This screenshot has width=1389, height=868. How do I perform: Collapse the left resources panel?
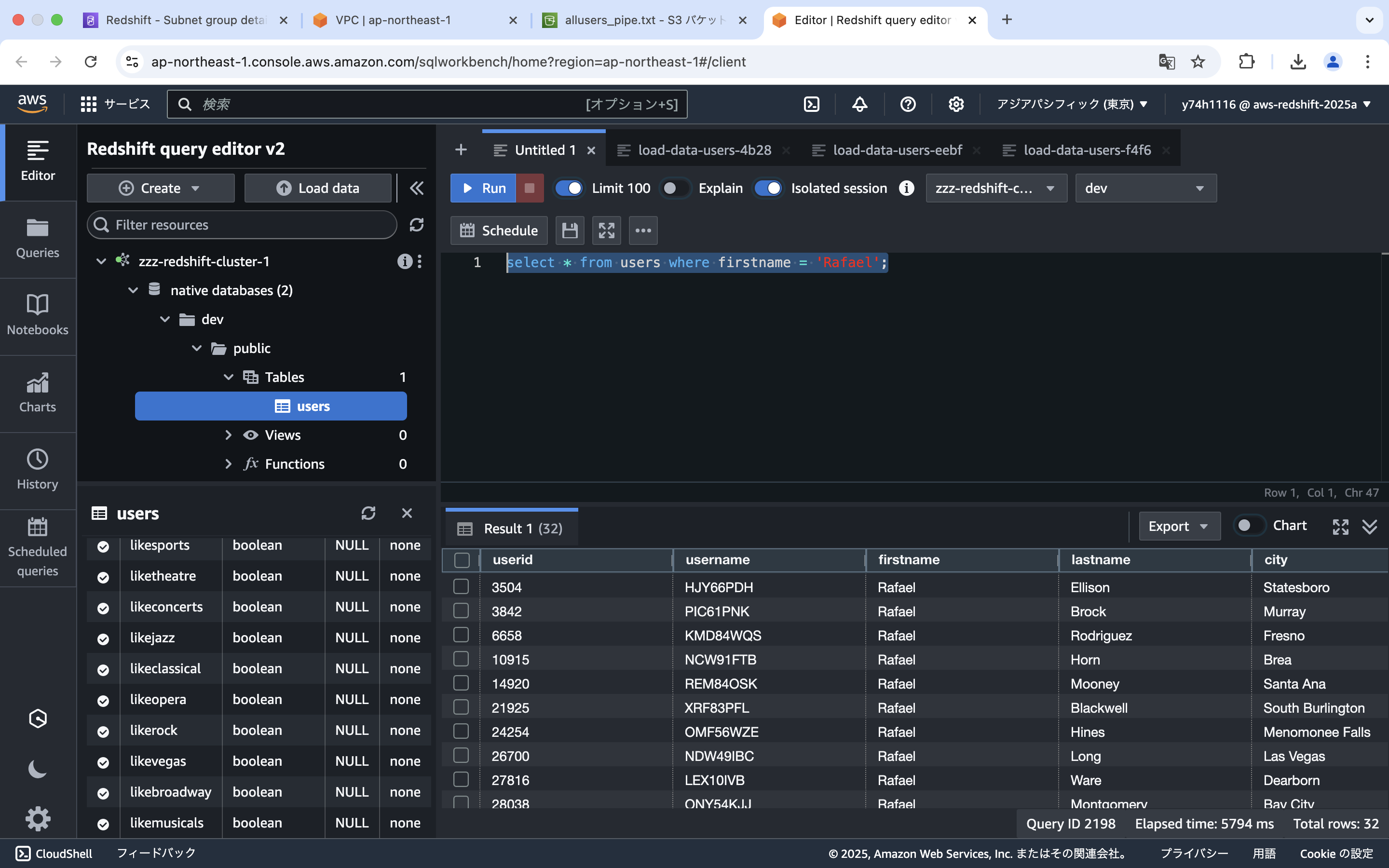coord(417,188)
